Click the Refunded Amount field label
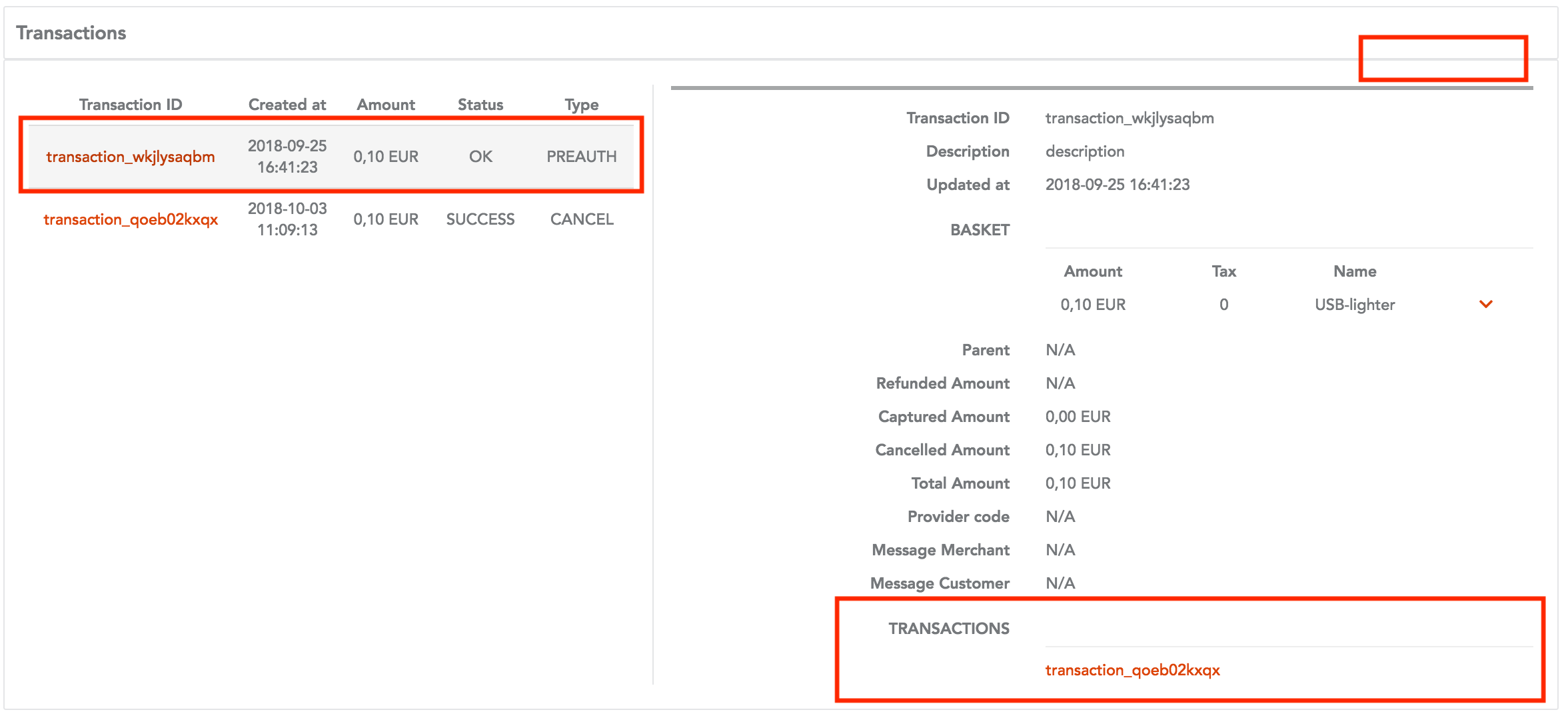Image resolution: width=1568 pixels, height=720 pixels. [942, 383]
